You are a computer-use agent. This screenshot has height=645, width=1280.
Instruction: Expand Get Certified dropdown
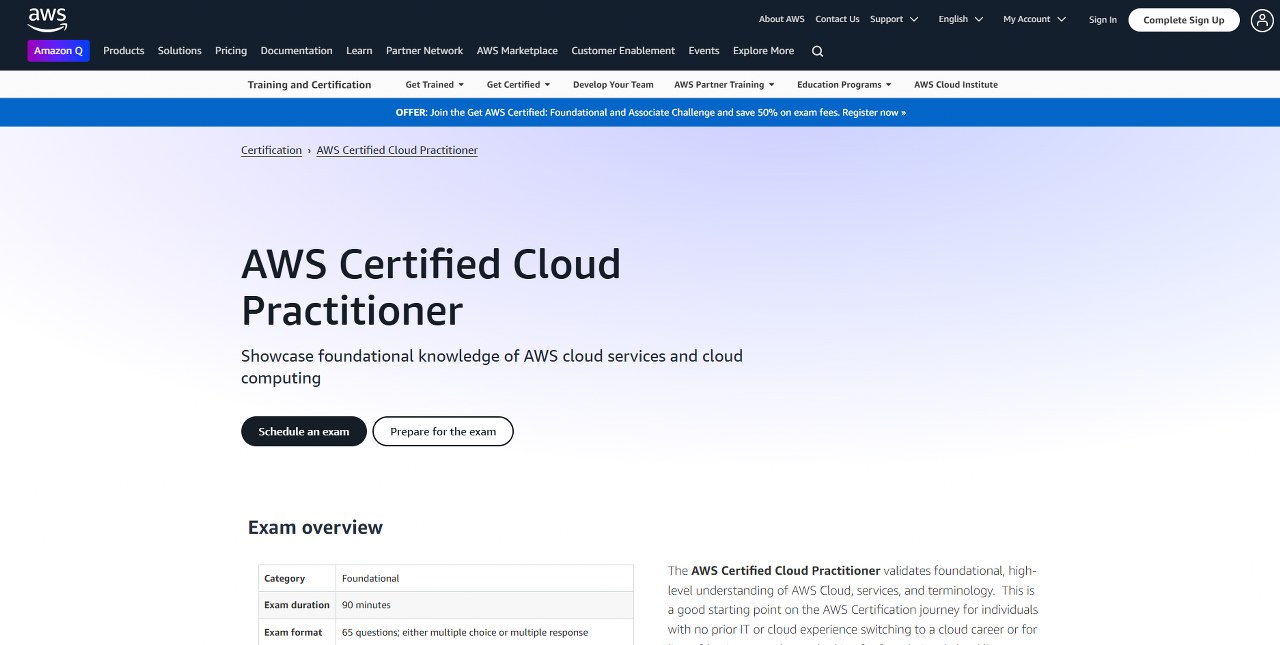[x=518, y=85]
